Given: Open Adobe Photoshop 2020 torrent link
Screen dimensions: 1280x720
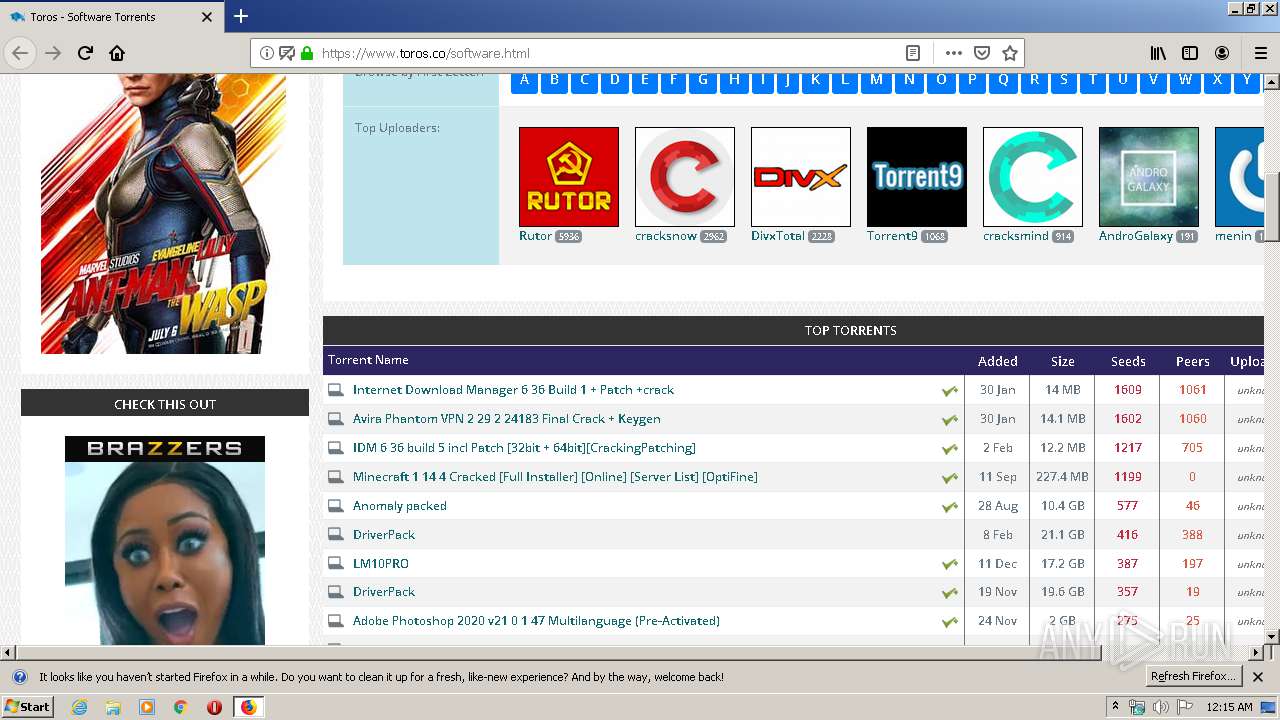Looking at the screenshot, I should 536,621.
